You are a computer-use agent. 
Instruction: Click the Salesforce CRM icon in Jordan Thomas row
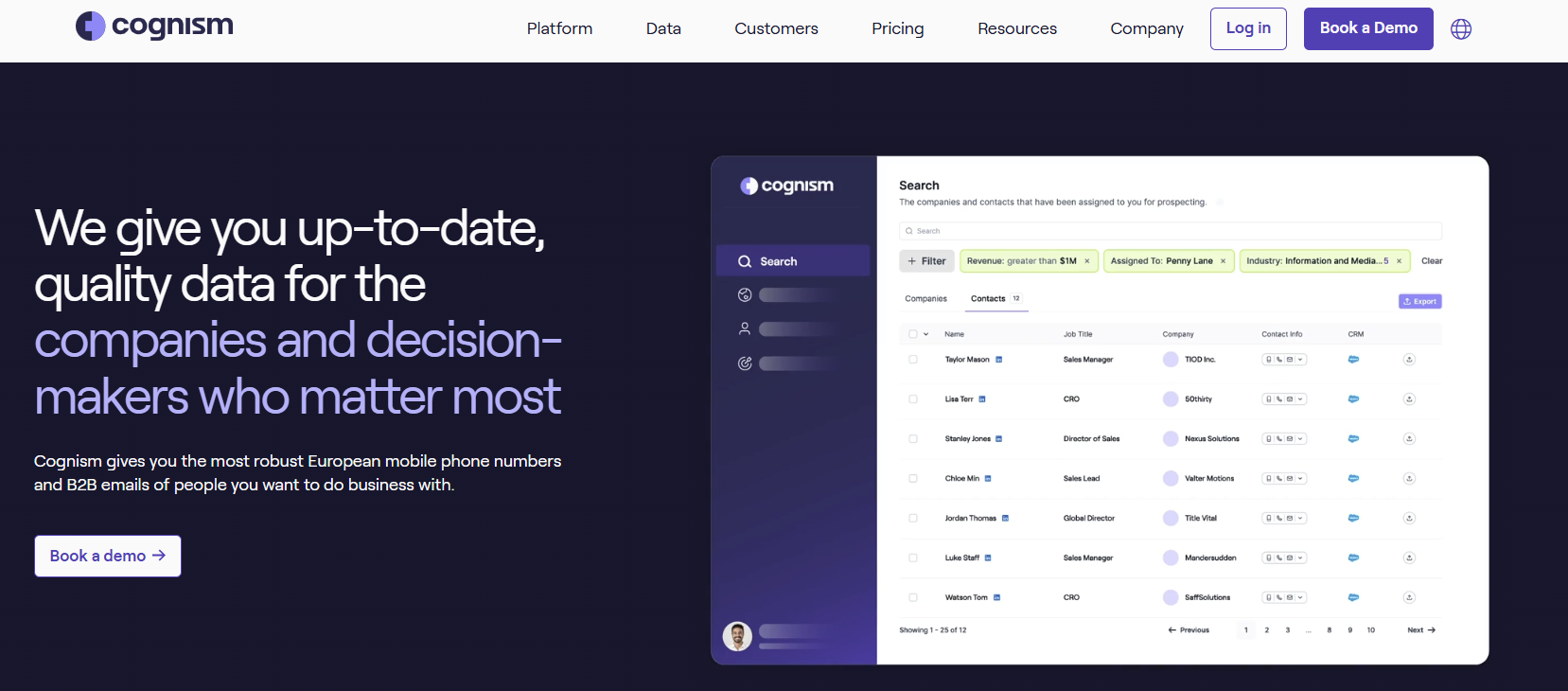(x=1353, y=519)
